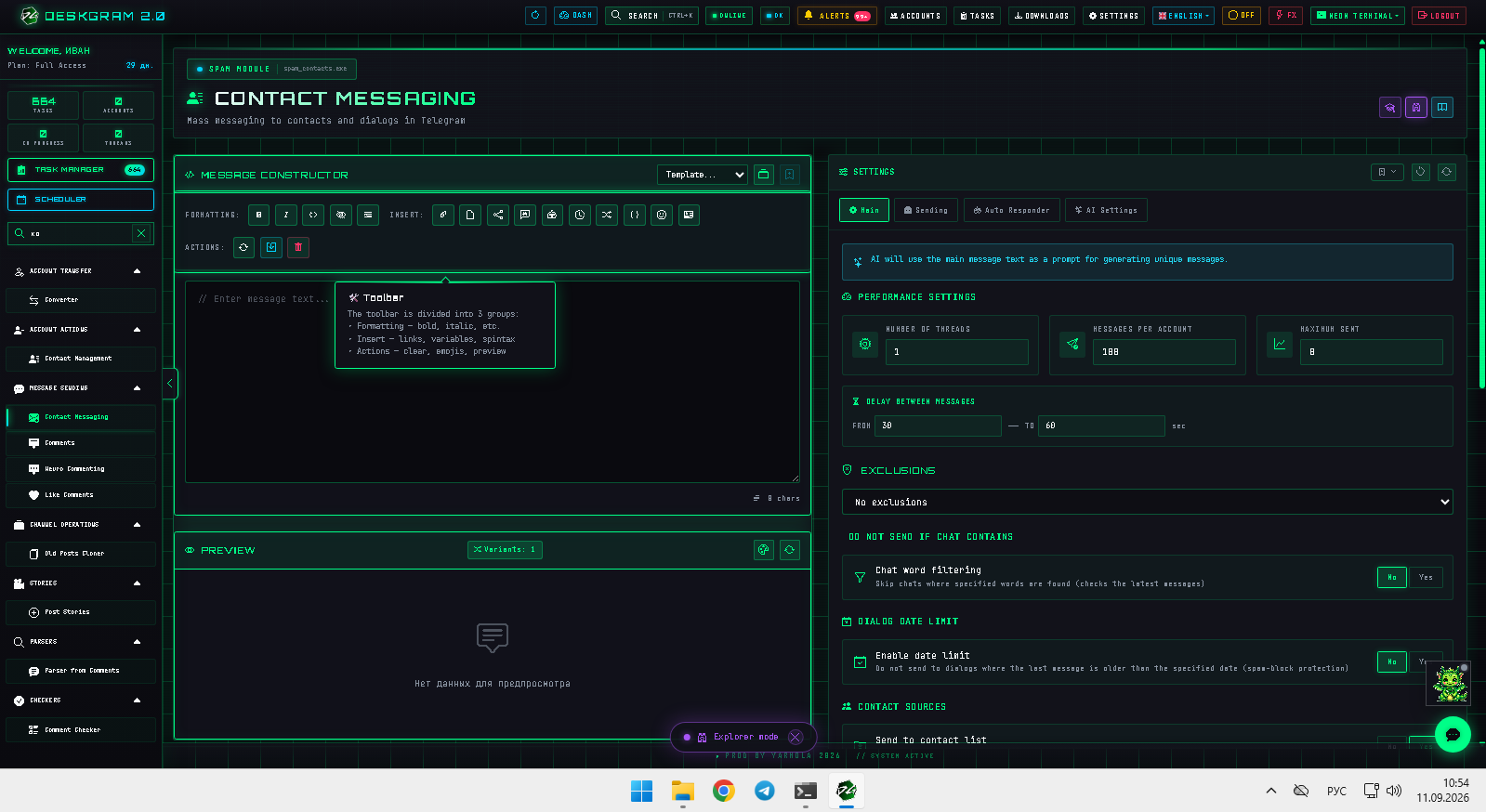This screenshot has height=812, width=1486.
Task: Switch to the Auto Responder tab
Action: click(x=1012, y=210)
